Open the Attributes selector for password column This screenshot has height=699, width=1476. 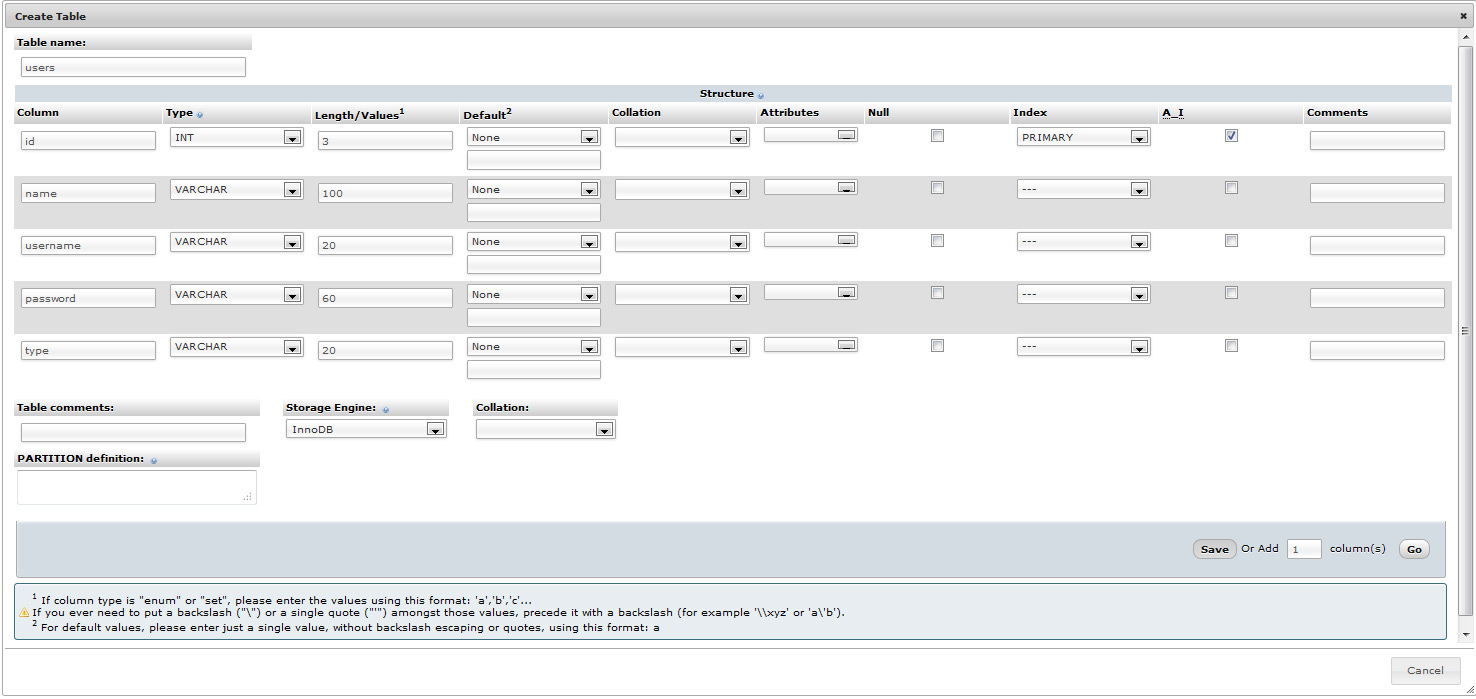(810, 293)
